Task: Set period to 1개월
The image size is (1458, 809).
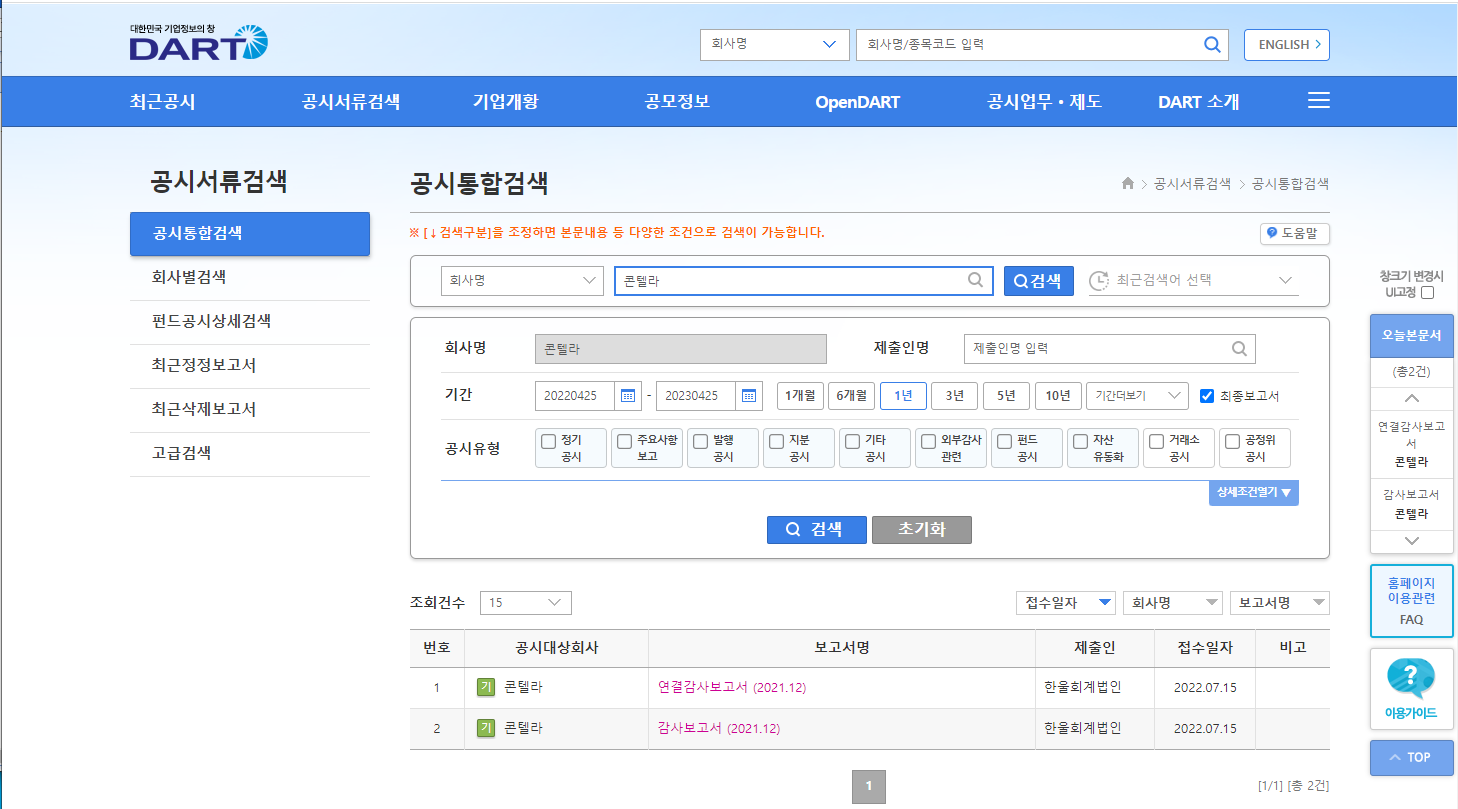Action: [x=800, y=396]
